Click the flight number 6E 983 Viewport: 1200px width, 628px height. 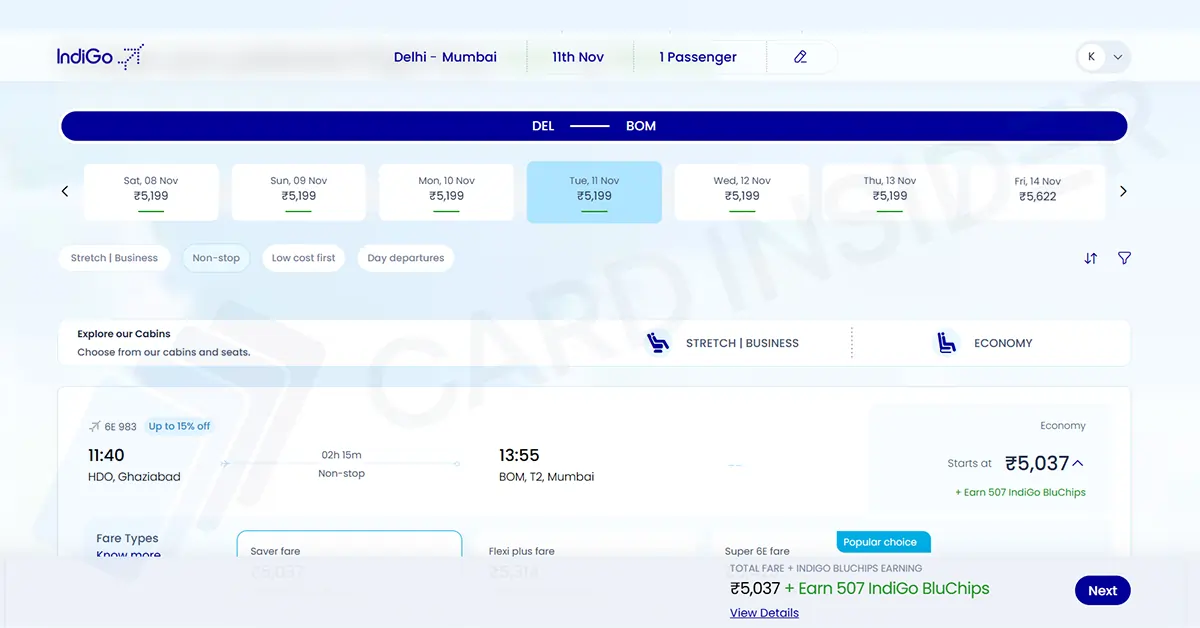(x=120, y=426)
